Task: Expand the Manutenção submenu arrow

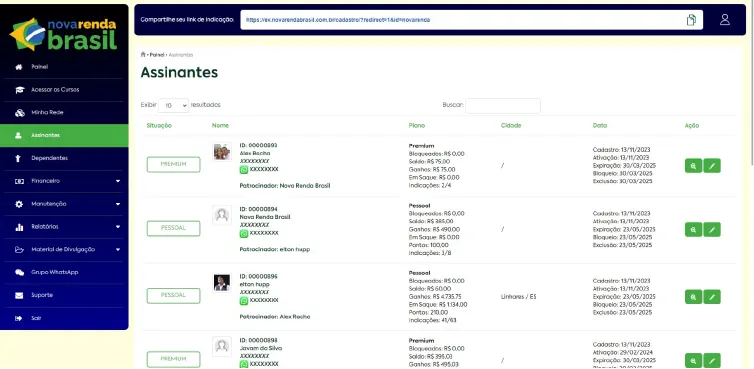Action: pyautogui.click(x=118, y=204)
